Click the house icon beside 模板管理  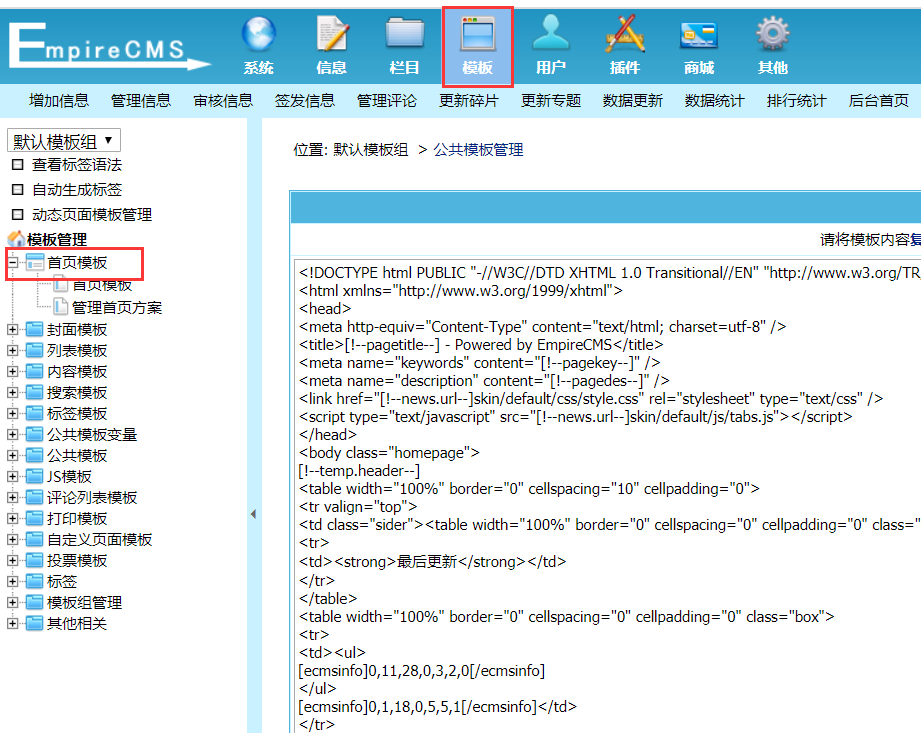(16, 239)
